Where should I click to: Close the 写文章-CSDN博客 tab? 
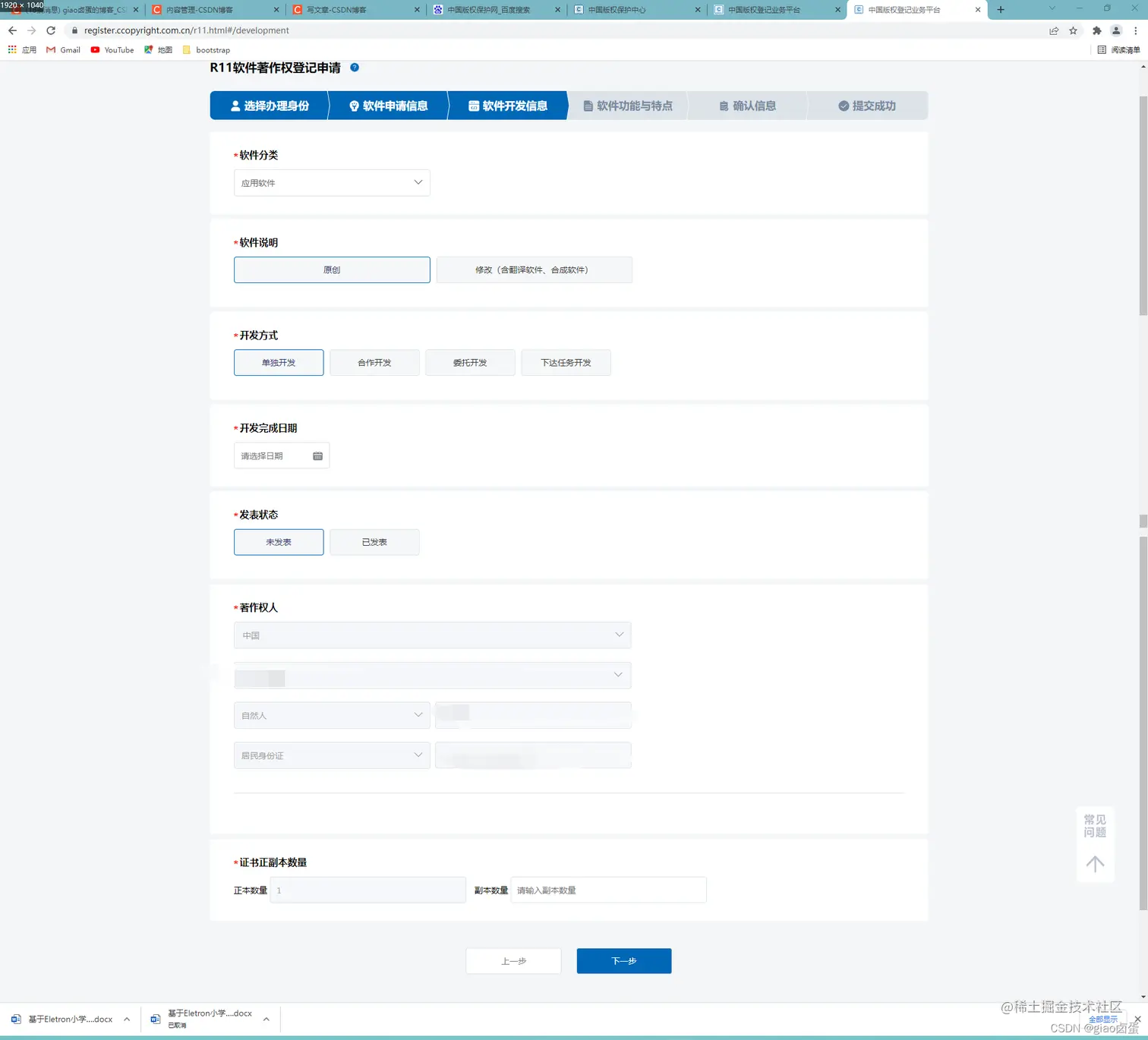pyautogui.click(x=418, y=10)
